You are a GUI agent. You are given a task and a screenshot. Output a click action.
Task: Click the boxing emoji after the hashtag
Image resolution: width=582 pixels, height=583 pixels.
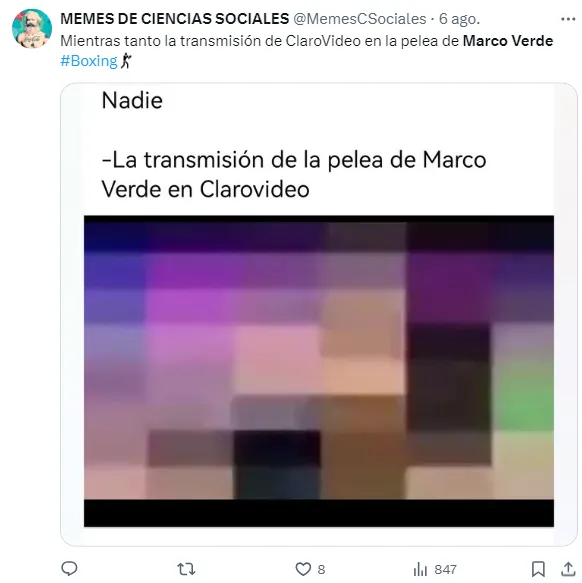[x=126, y=61]
